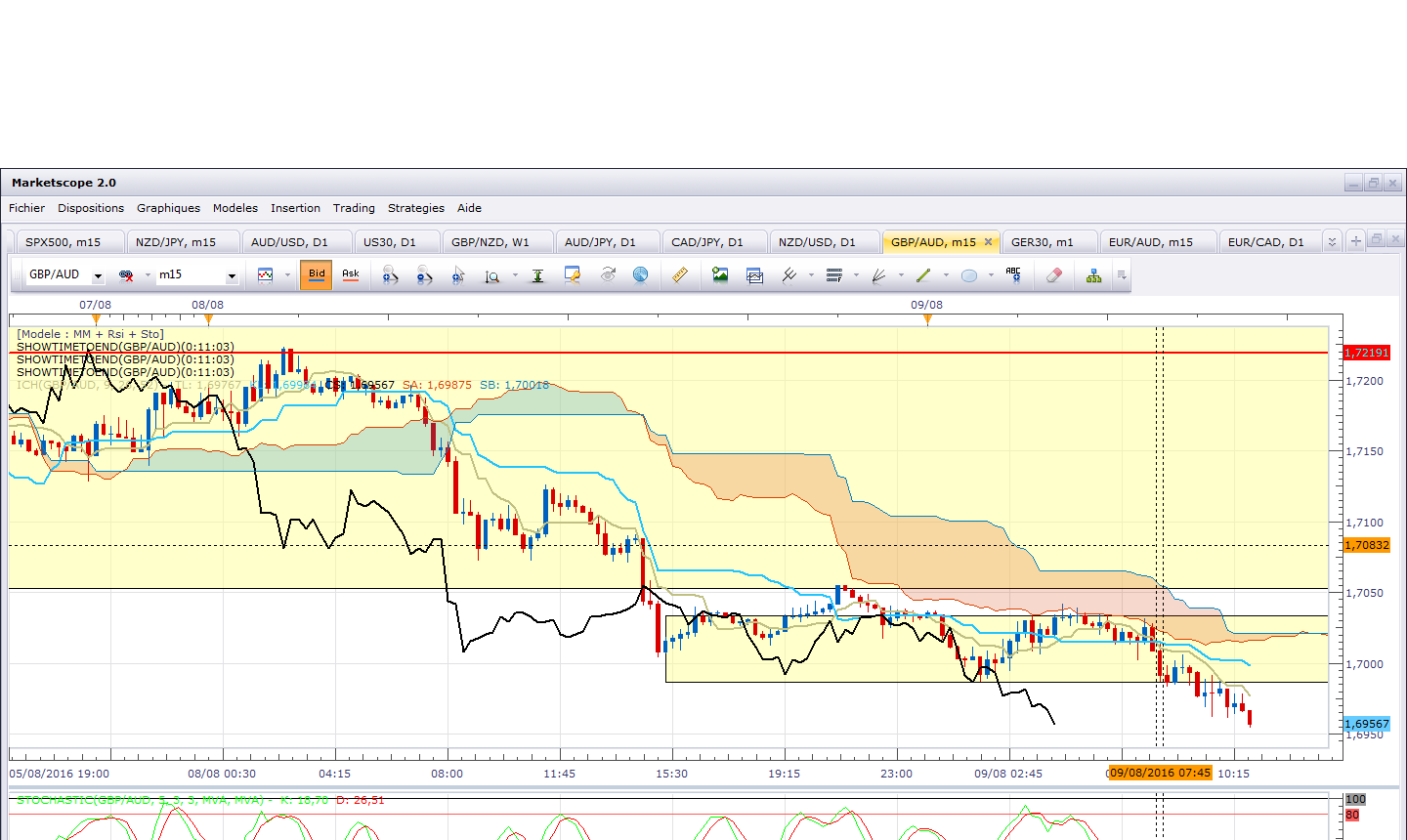Click the chart snapshot window icon

754,275
